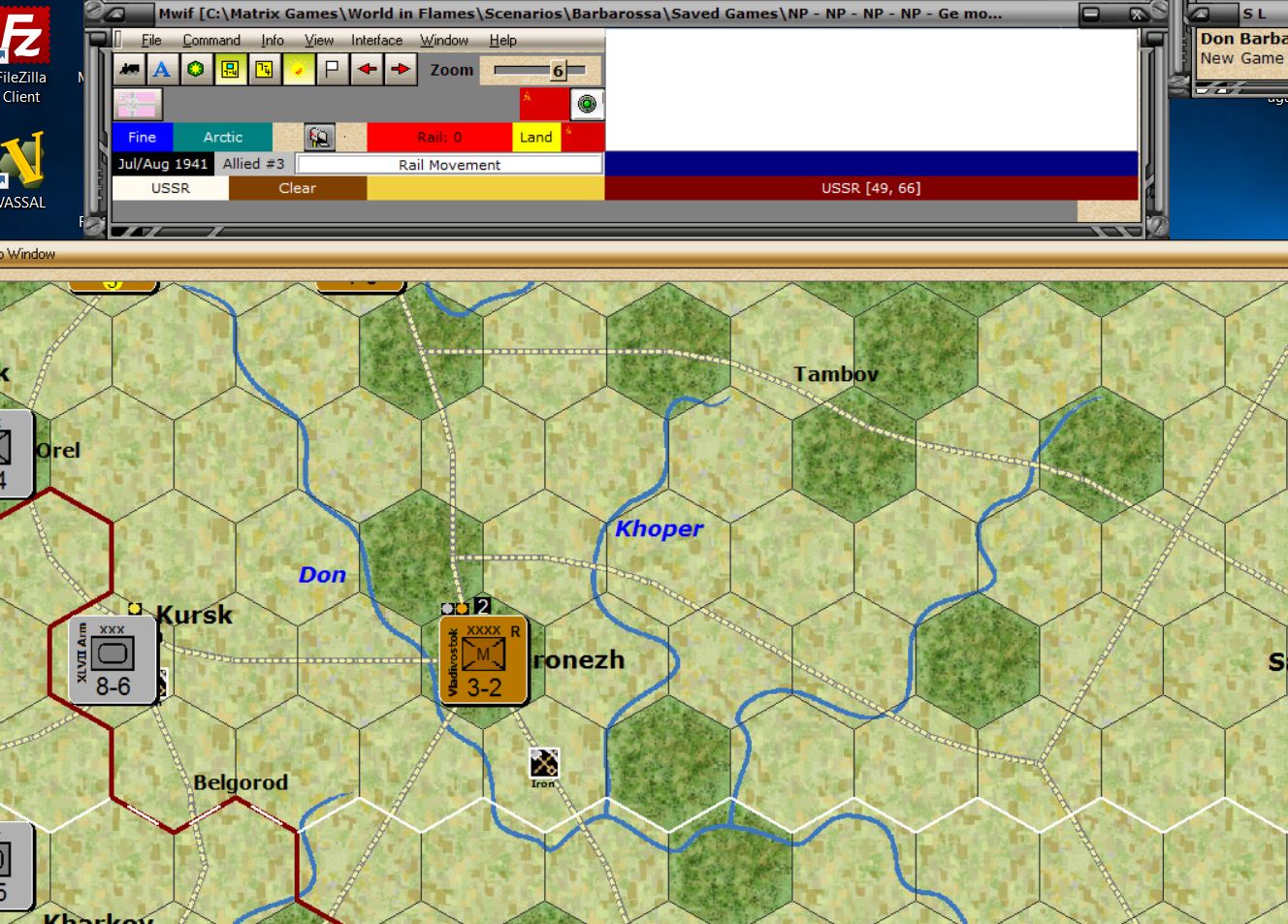
Task: Expand the Window menu
Action: pos(443,40)
